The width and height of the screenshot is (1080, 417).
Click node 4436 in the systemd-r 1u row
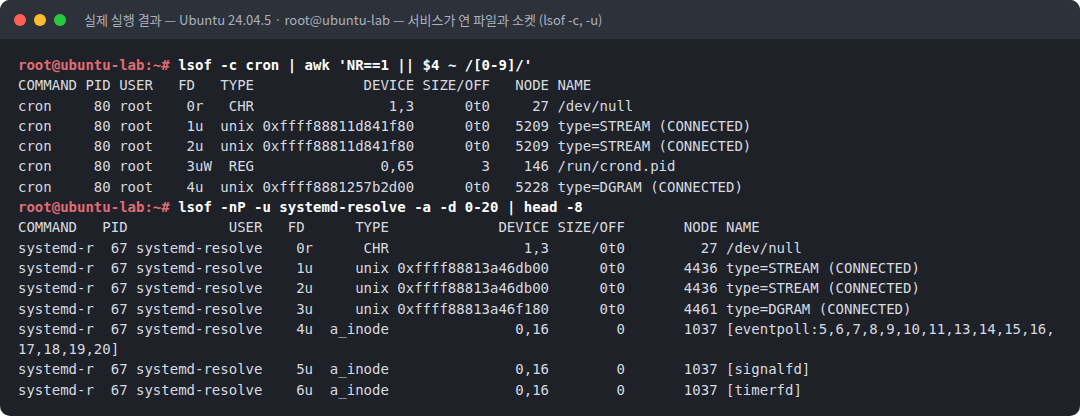tap(700, 268)
